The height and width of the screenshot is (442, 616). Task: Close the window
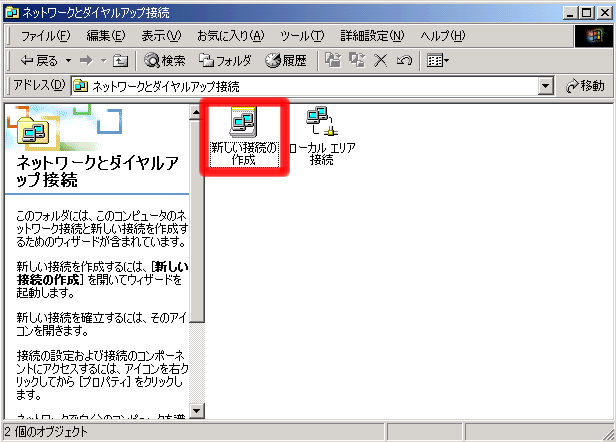pos(604,13)
